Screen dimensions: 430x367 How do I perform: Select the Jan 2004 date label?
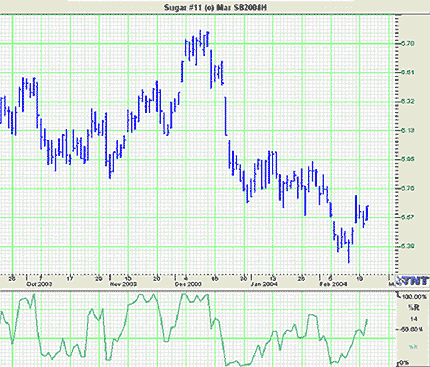point(264,284)
